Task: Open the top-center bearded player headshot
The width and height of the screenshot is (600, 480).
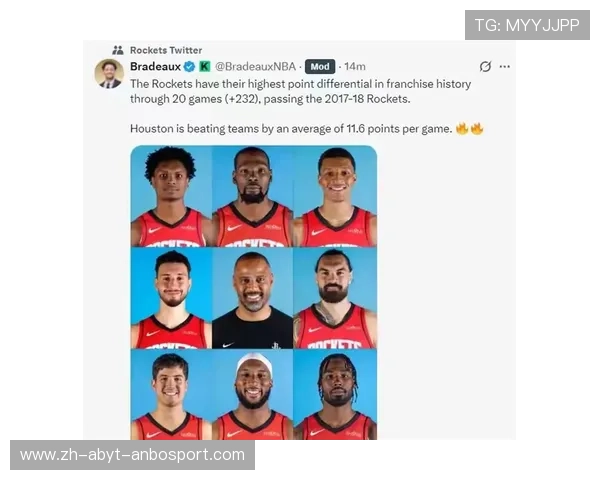Action: (253, 196)
